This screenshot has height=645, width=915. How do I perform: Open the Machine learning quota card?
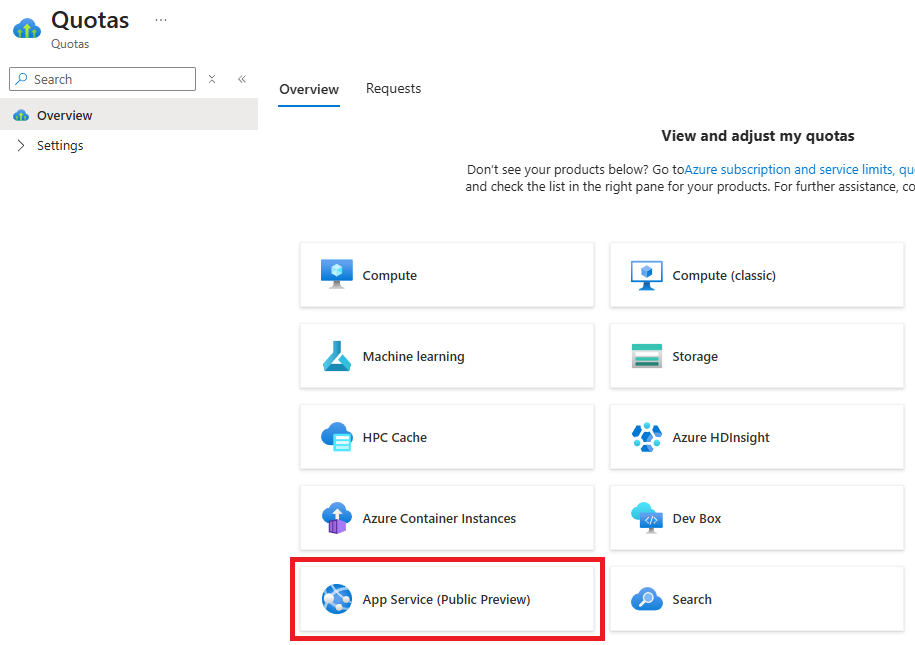(447, 356)
